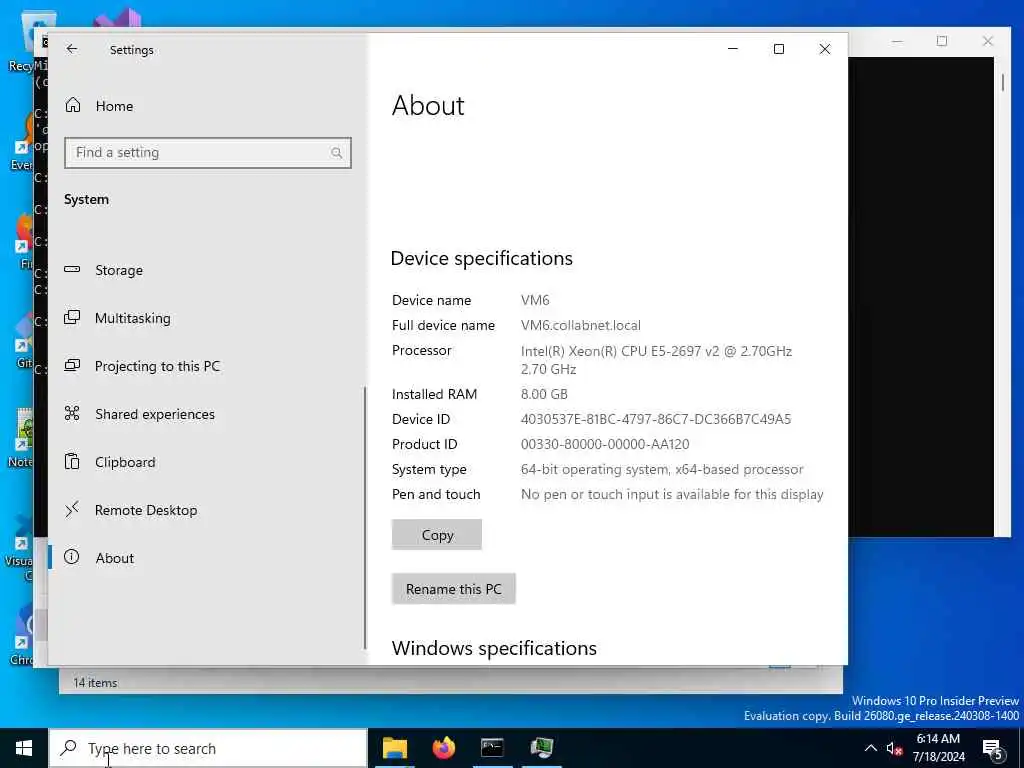Open the notification center icon

tap(993, 749)
